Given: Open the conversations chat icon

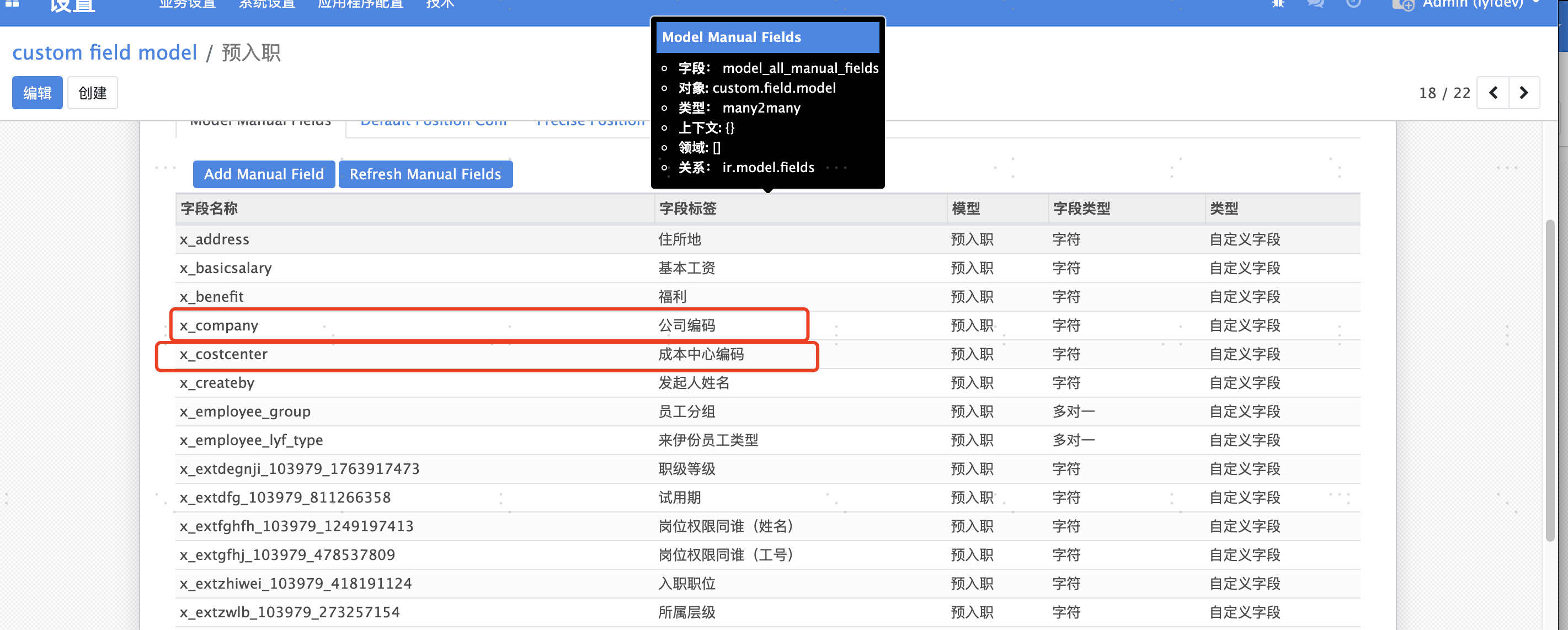Looking at the screenshot, I should pos(1315,4).
